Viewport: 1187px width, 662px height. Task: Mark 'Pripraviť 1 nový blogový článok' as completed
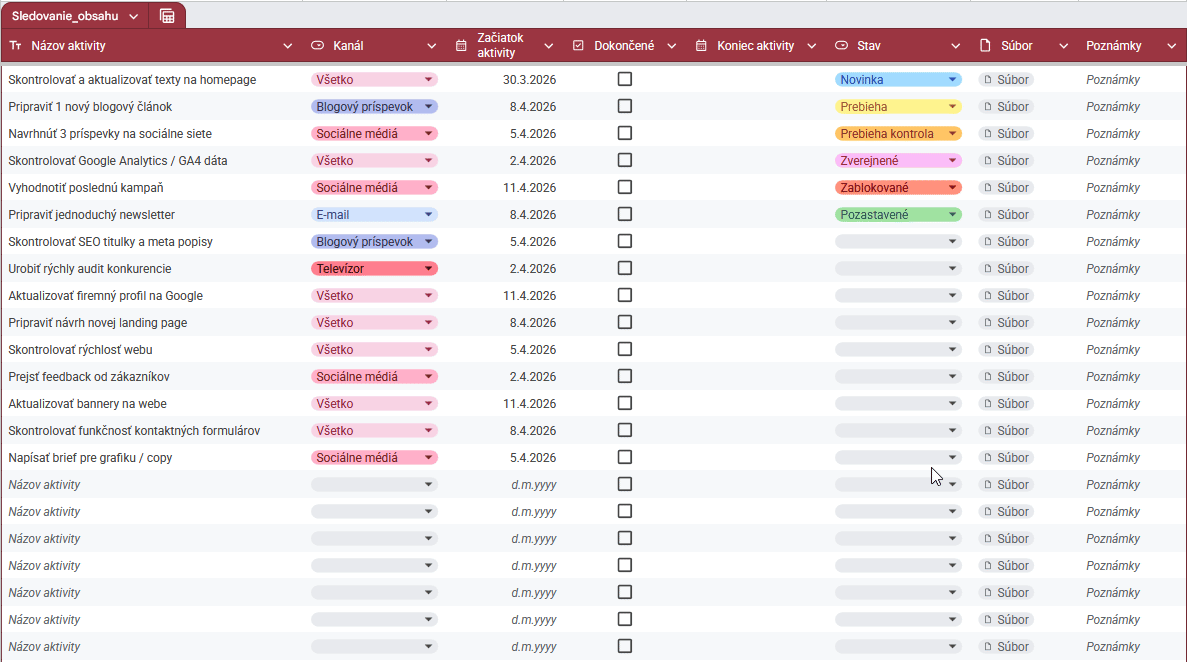point(625,106)
